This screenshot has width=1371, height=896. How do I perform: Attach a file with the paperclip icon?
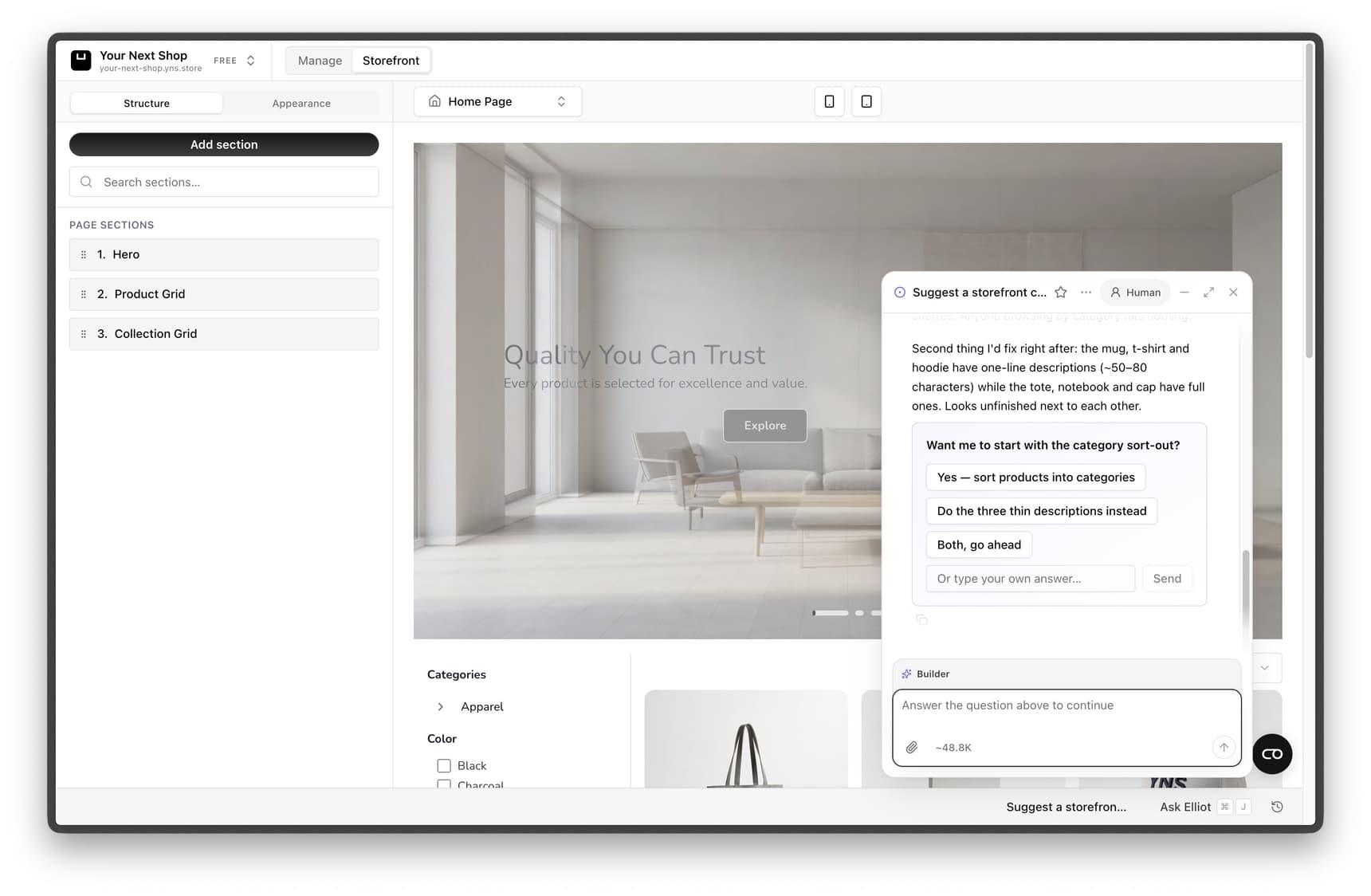coord(912,748)
